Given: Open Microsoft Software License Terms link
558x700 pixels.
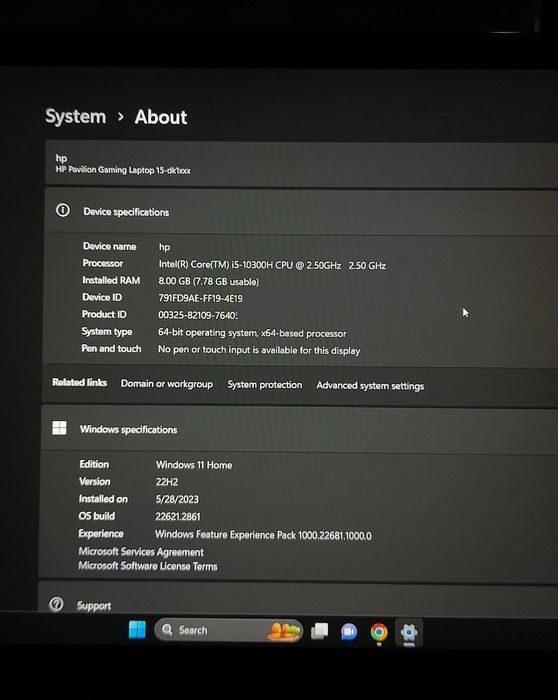Looking at the screenshot, I should click(x=148, y=566).
